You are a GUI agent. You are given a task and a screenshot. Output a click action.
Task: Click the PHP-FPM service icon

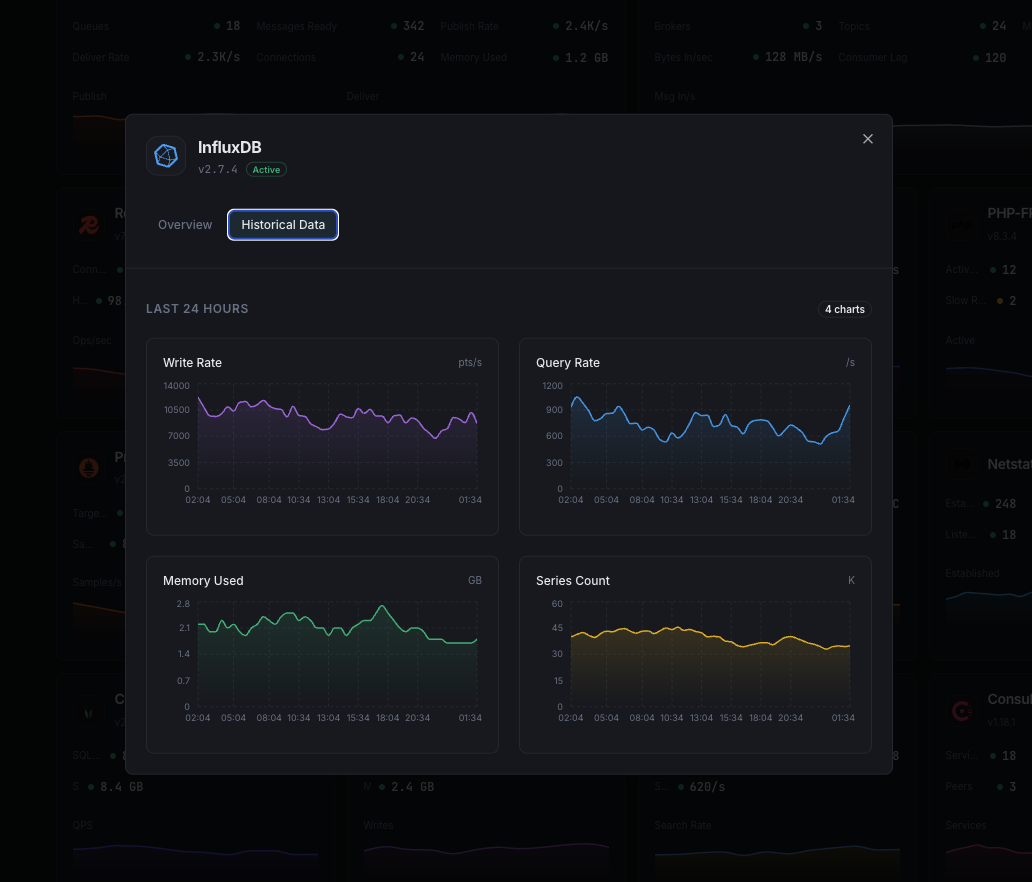pos(961,225)
